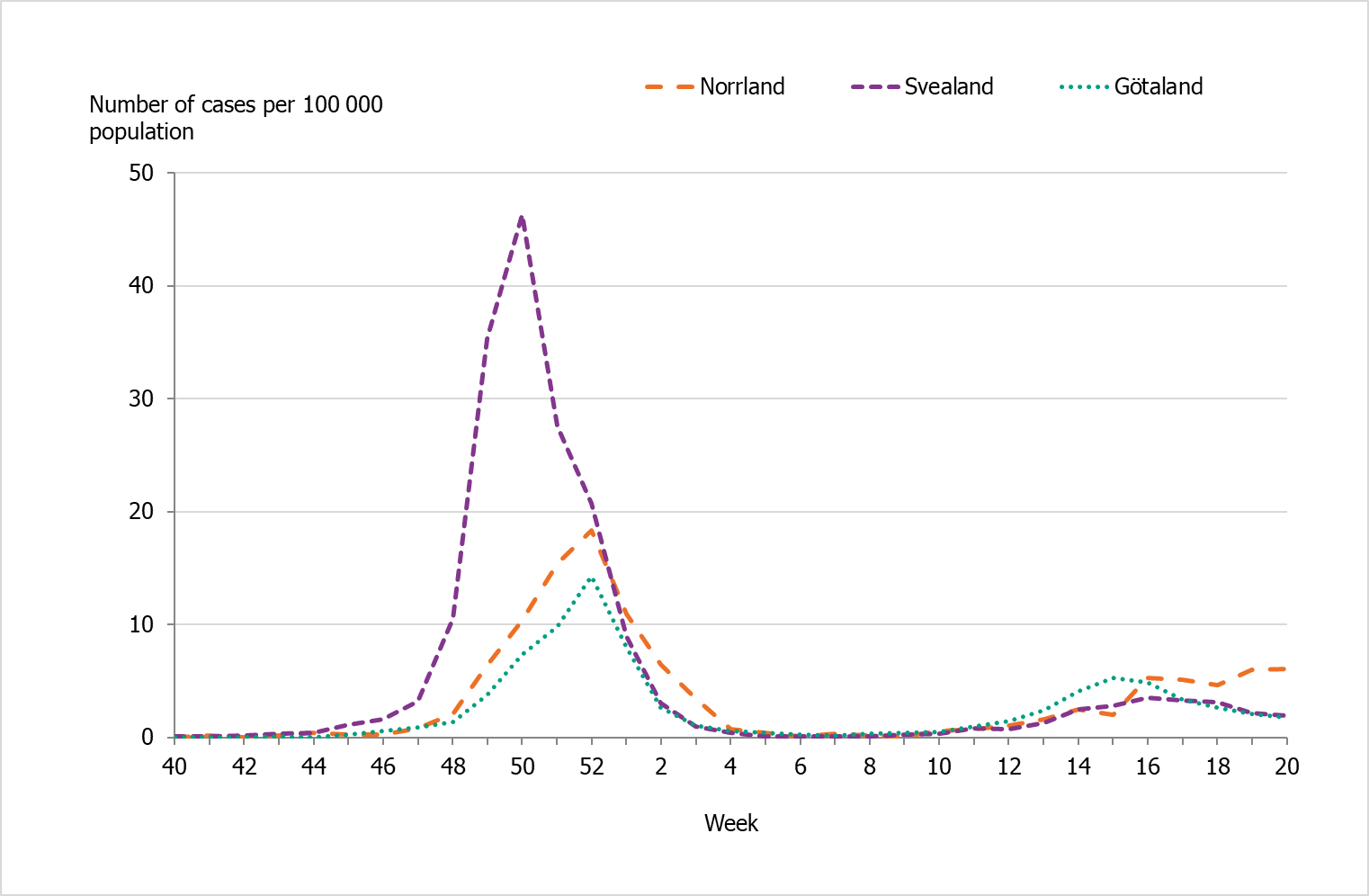Image resolution: width=1369 pixels, height=896 pixels.
Task: Click the y-axis value 50
Action: pos(141,173)
